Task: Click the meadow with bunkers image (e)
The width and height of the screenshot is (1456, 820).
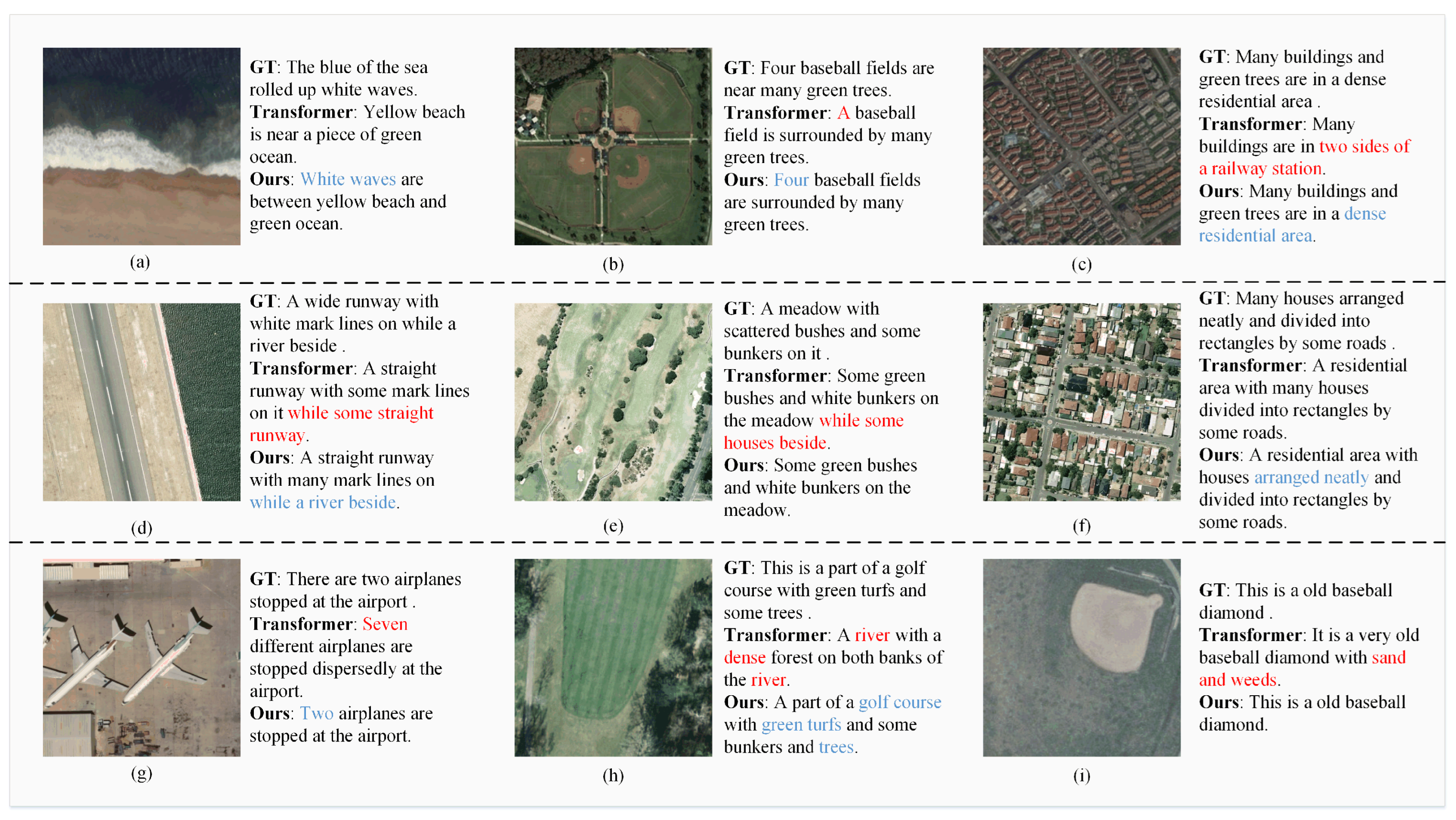Action: tap(613, 402)
